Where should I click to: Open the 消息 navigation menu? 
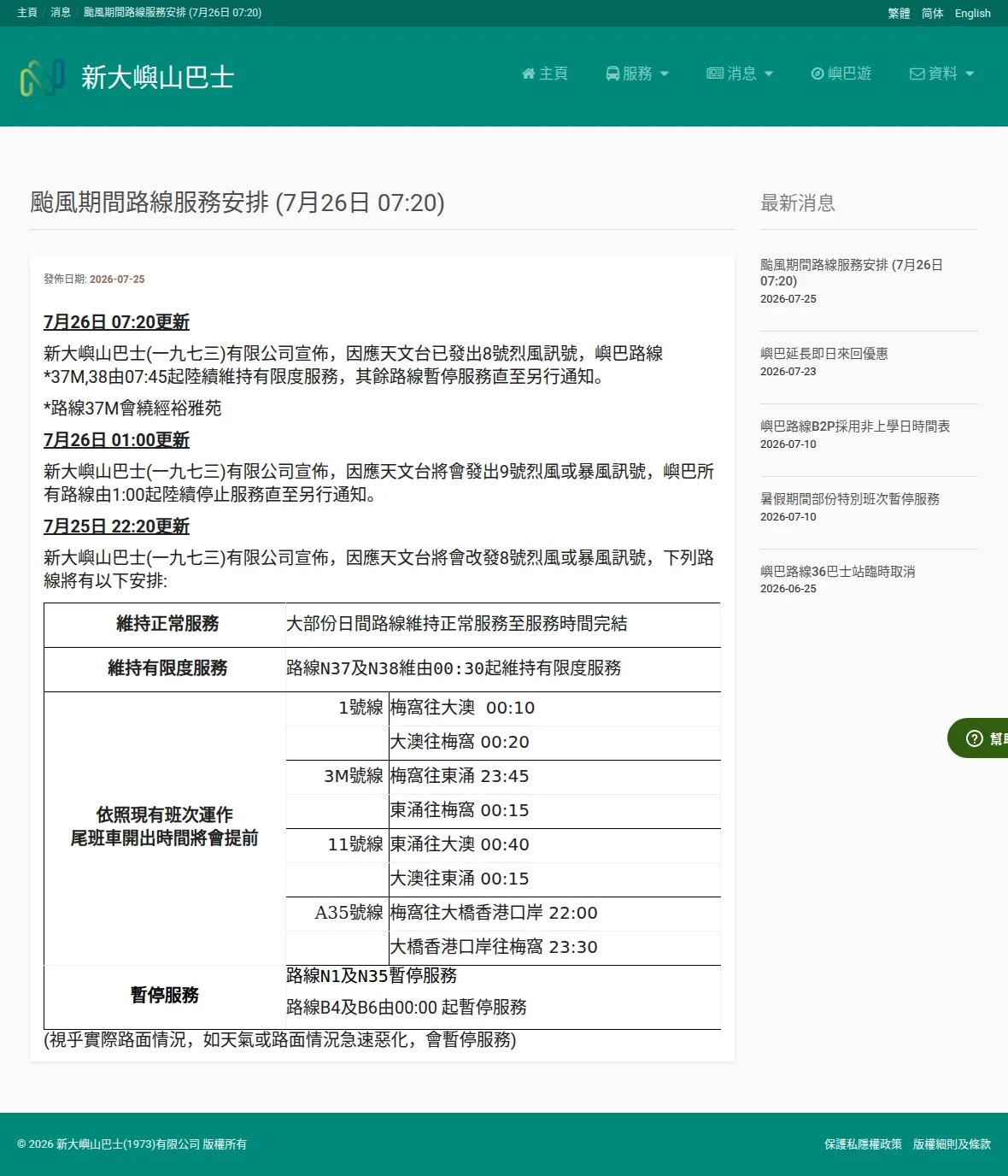(740, 73)
